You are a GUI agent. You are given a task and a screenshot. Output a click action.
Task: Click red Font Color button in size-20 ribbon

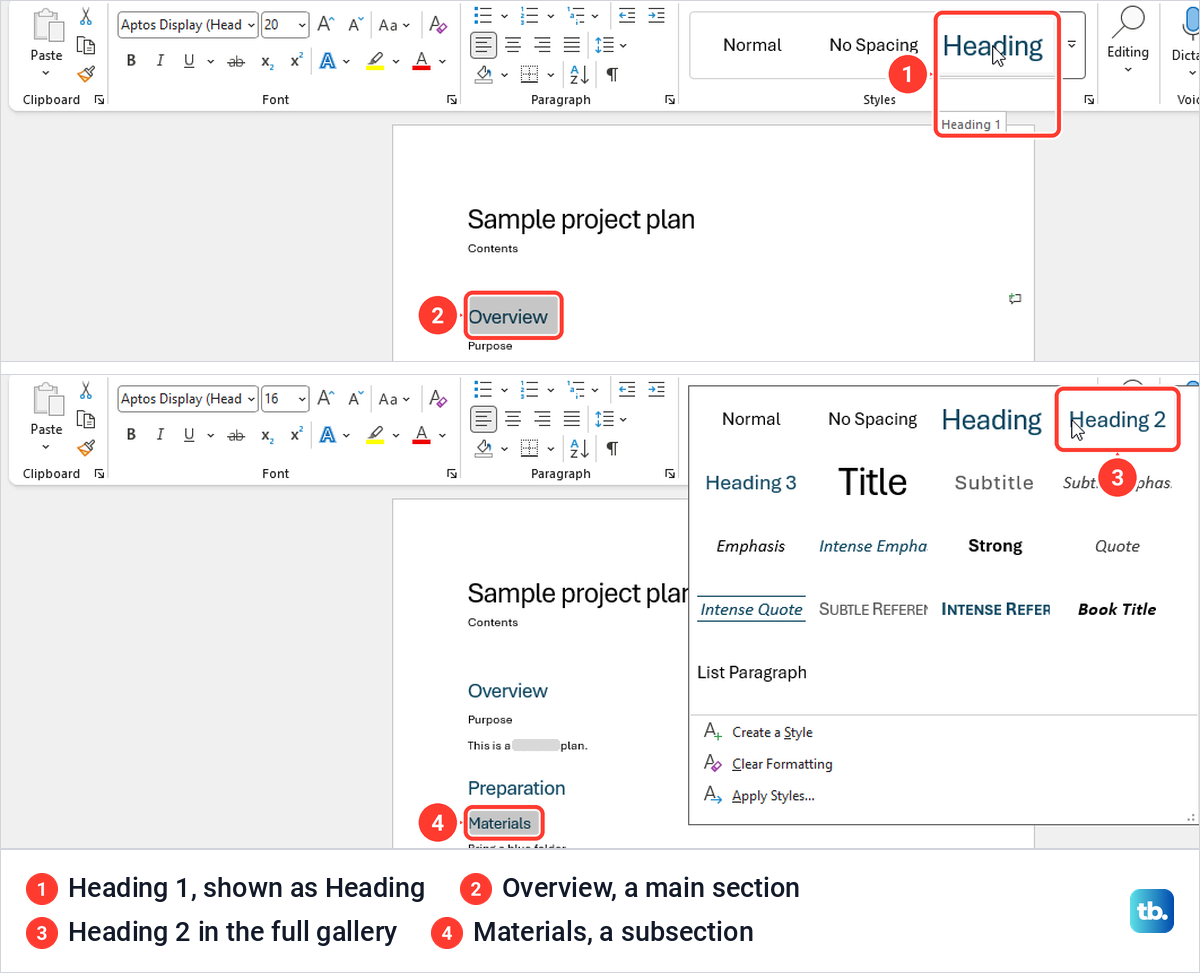(421, 61)
